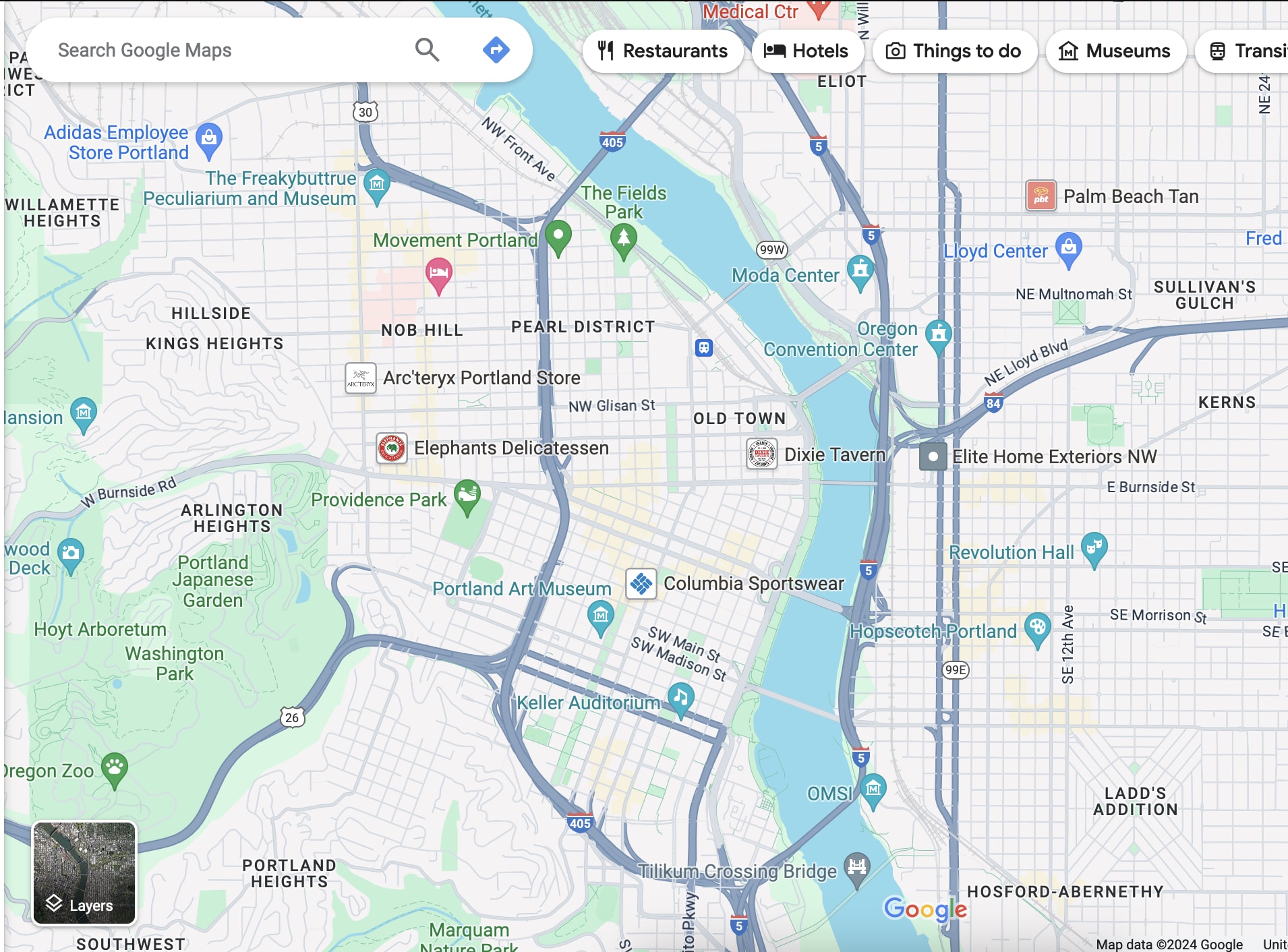The width and height of the screenshot is (1288, 952).
Task: Click the LADD'S ADDITION neighborhood label
Action: pos(1136,802)
